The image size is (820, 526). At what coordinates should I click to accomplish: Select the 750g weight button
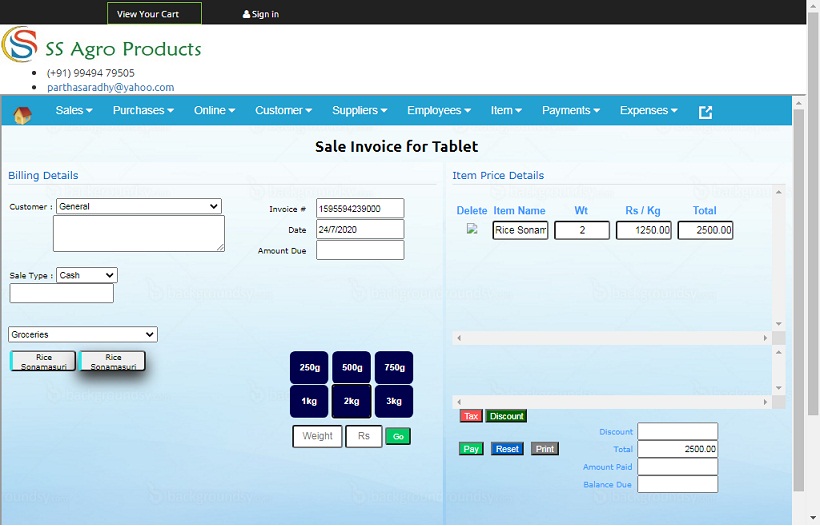point(394,368)
